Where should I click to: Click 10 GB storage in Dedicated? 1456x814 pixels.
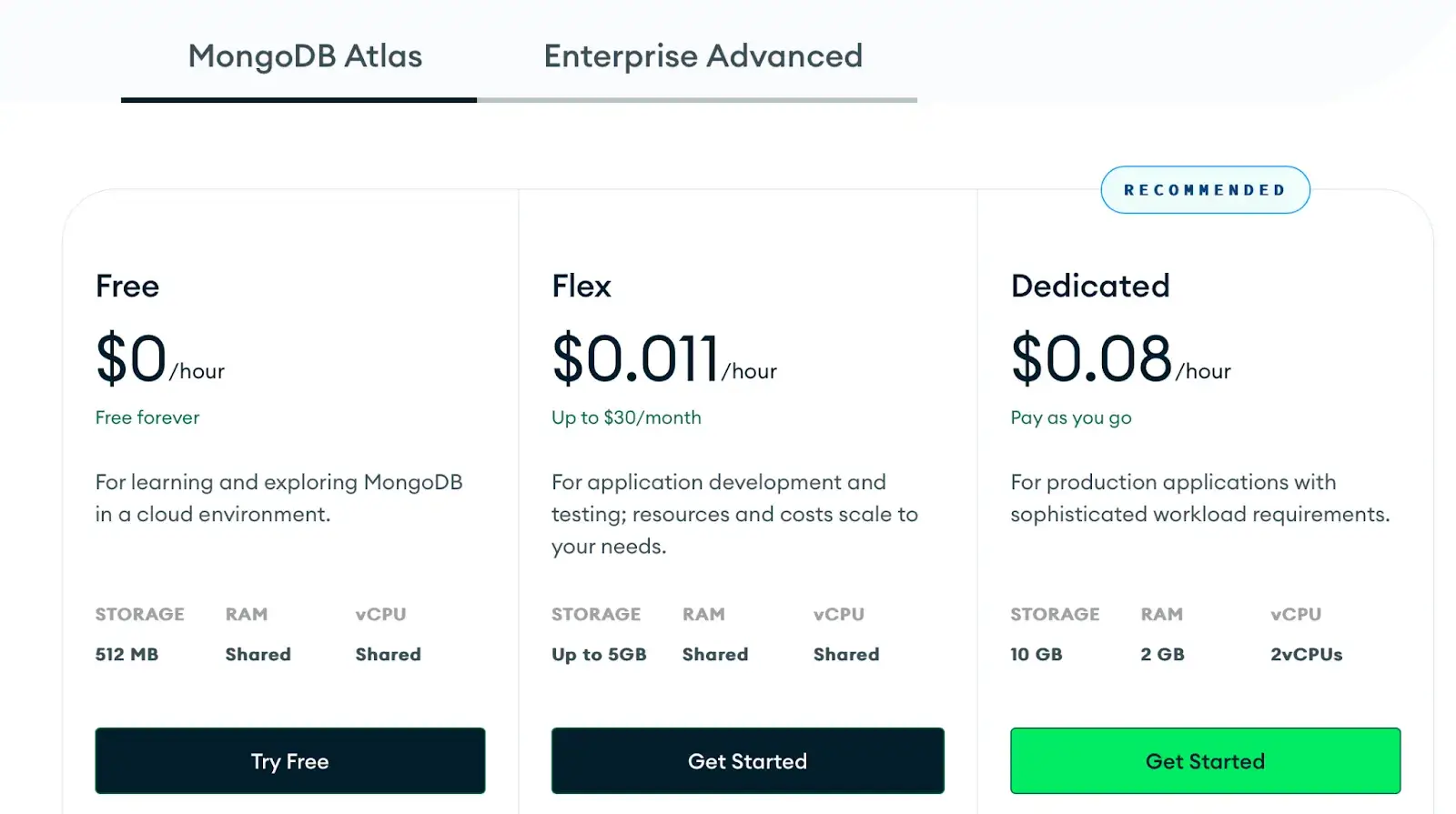tap(1036, 654)
